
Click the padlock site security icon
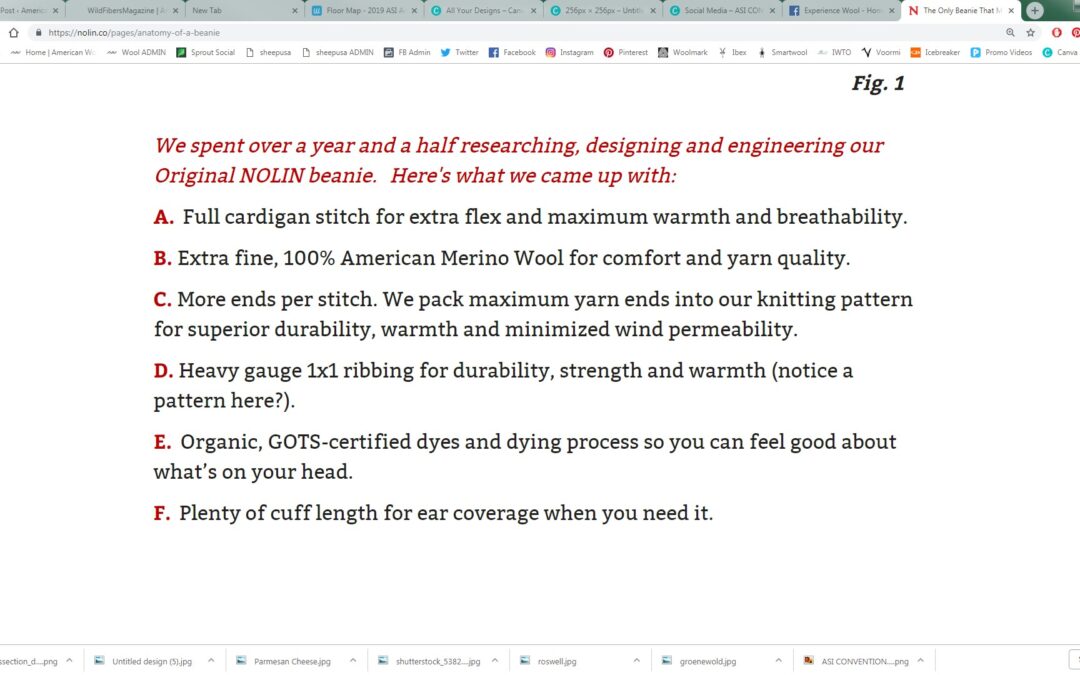point(39,32)
